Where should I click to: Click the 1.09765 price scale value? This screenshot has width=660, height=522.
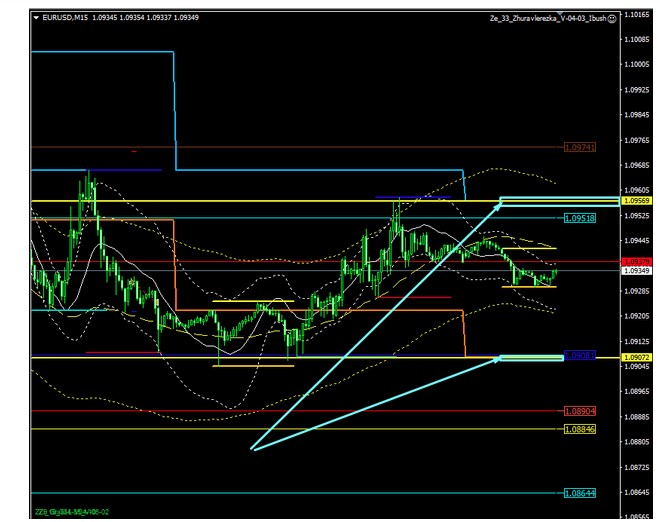click(636, 140)
